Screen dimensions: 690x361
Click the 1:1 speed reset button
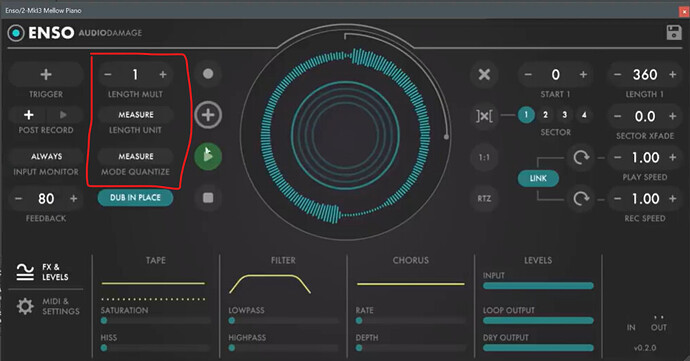click(484, 157)
